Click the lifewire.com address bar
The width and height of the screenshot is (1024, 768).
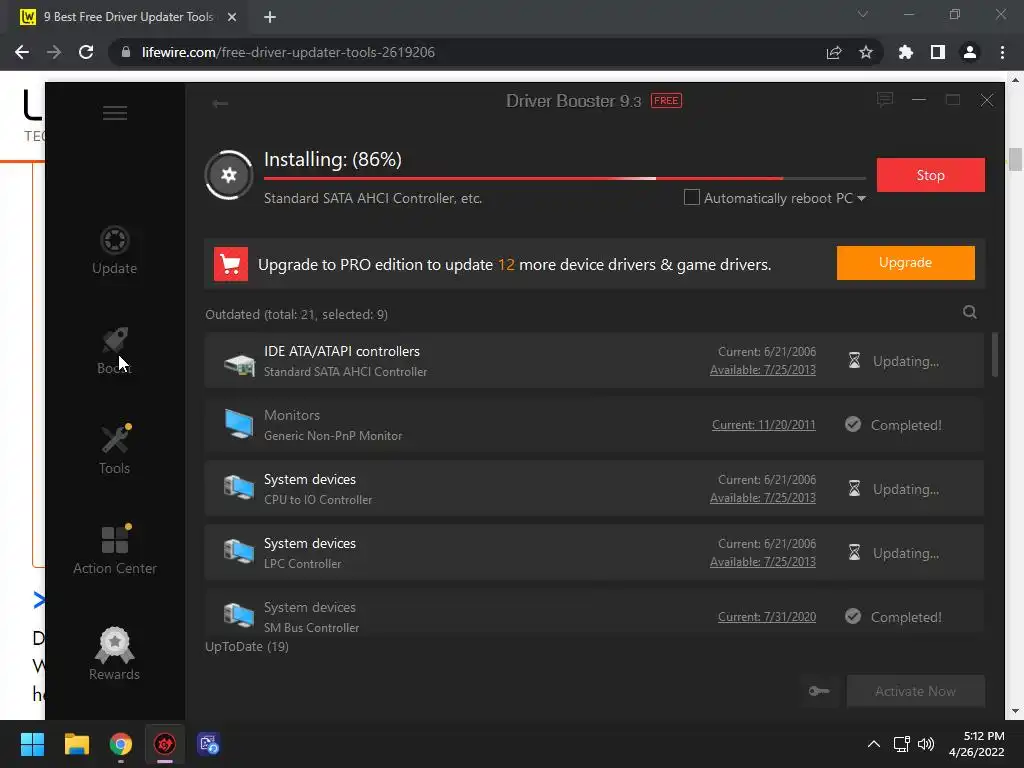click(x=470, y=52)
